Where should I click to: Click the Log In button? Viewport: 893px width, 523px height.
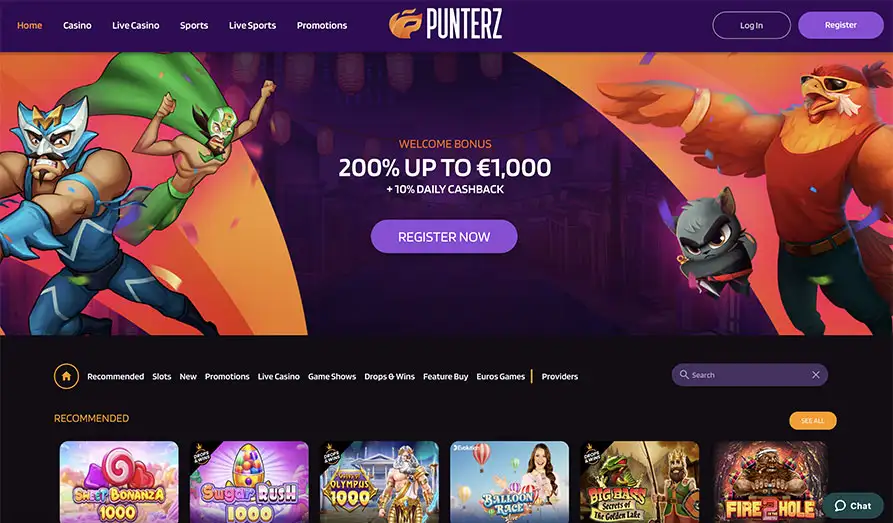[751, 25]
